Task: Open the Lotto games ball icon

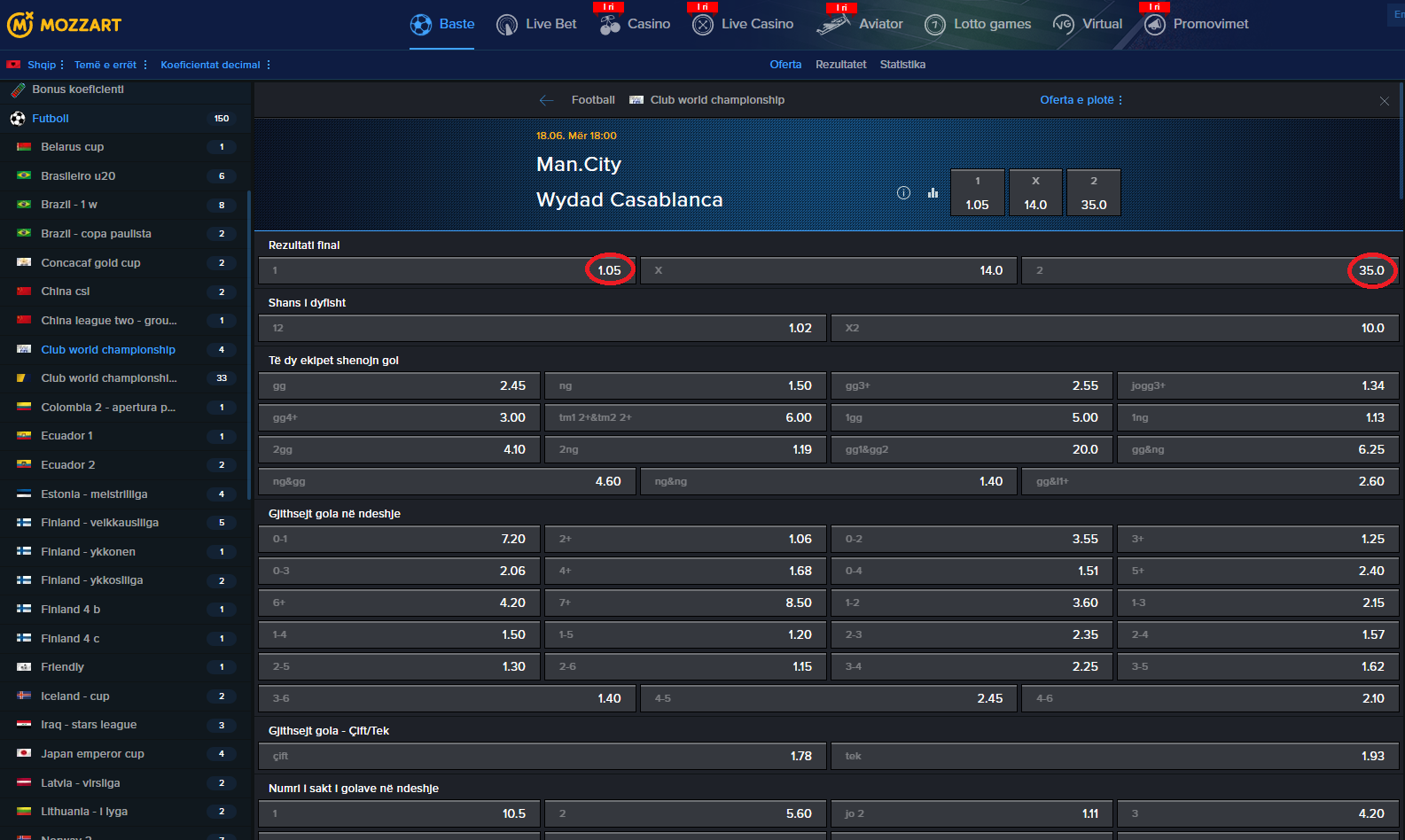Action: [x=935, y=25]
